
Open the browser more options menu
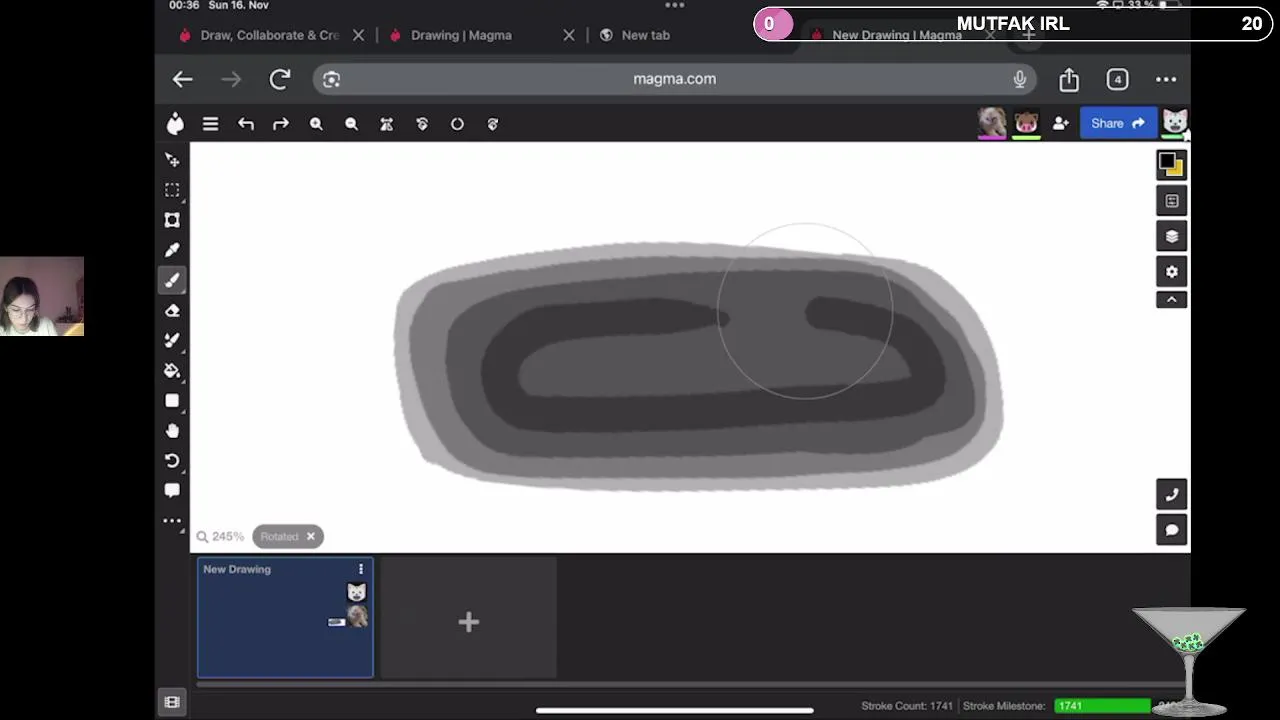1166,79
